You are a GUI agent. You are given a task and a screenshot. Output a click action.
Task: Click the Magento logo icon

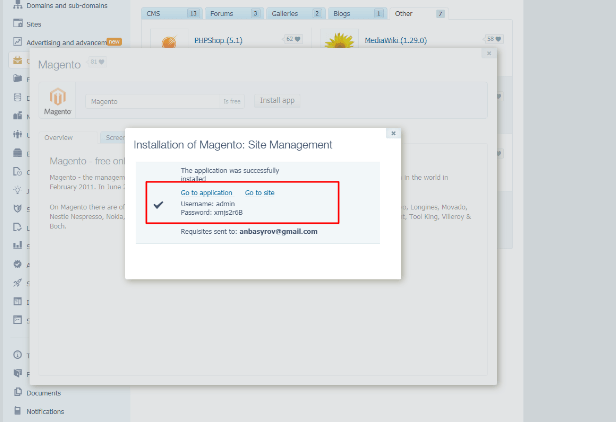pos(58,101)
